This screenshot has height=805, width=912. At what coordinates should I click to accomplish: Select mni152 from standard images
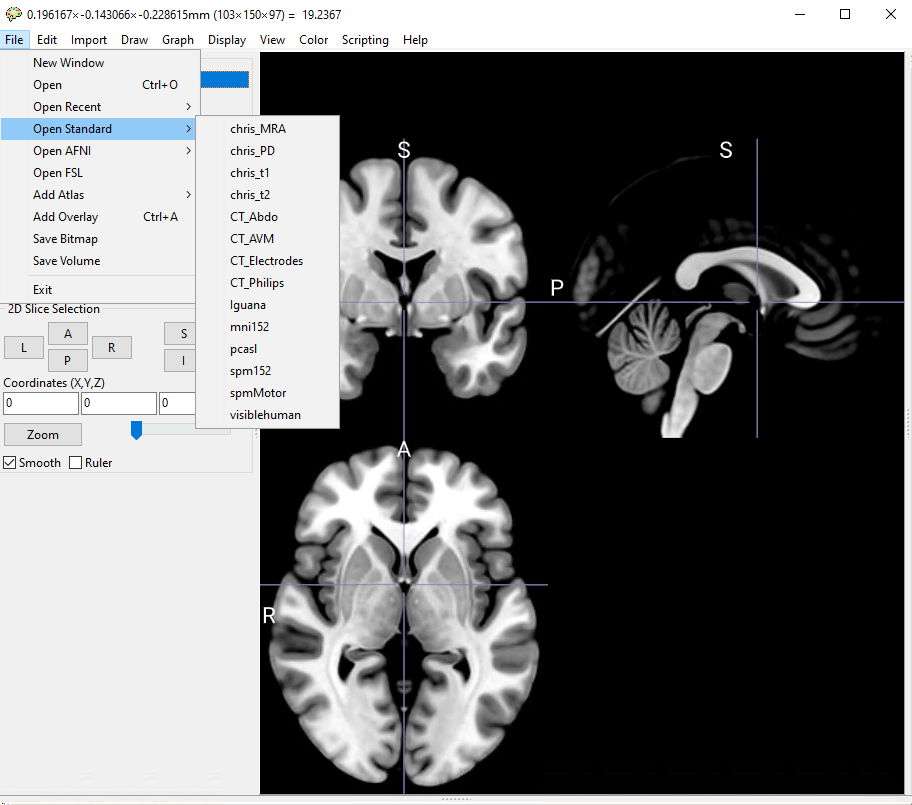tap(249, 327)
